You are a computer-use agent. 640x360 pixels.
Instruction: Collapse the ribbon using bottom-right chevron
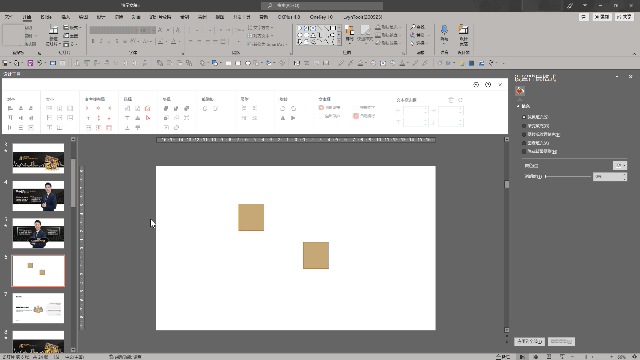[634, 53]
